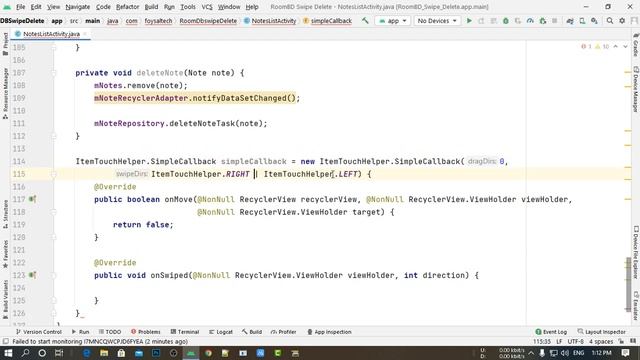Open Windows notification center icon
The width and height of the screenshot is (640, 360).
625,353
